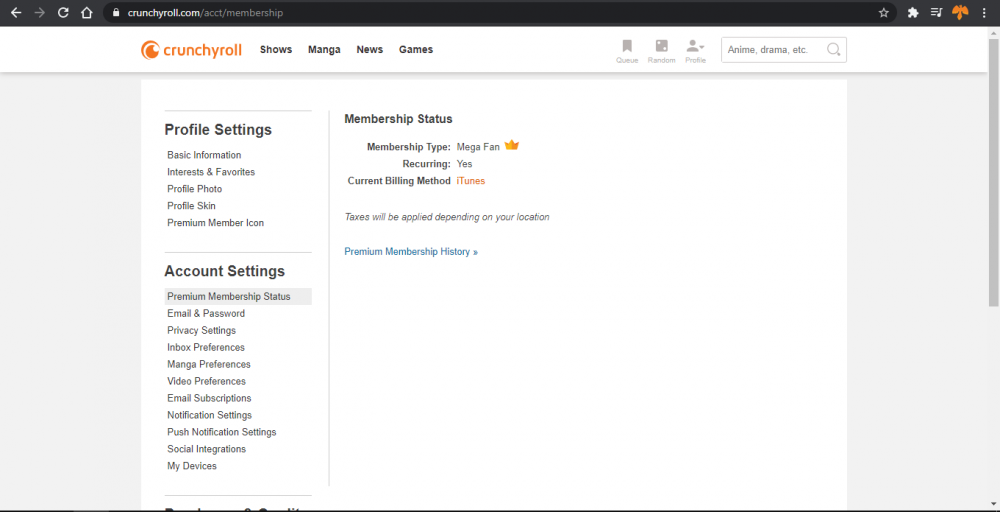Reload the page with browser refresh icon

tap(63, 13)
